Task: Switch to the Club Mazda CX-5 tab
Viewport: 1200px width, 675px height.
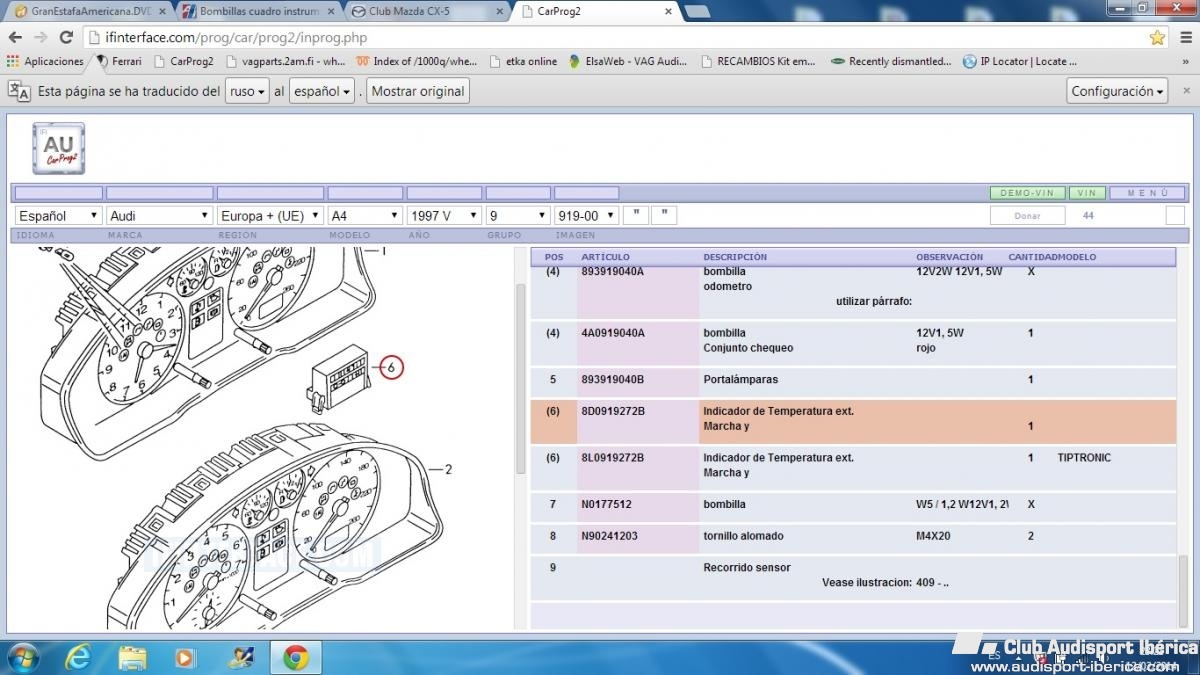Action: click(x=426, y=11)
